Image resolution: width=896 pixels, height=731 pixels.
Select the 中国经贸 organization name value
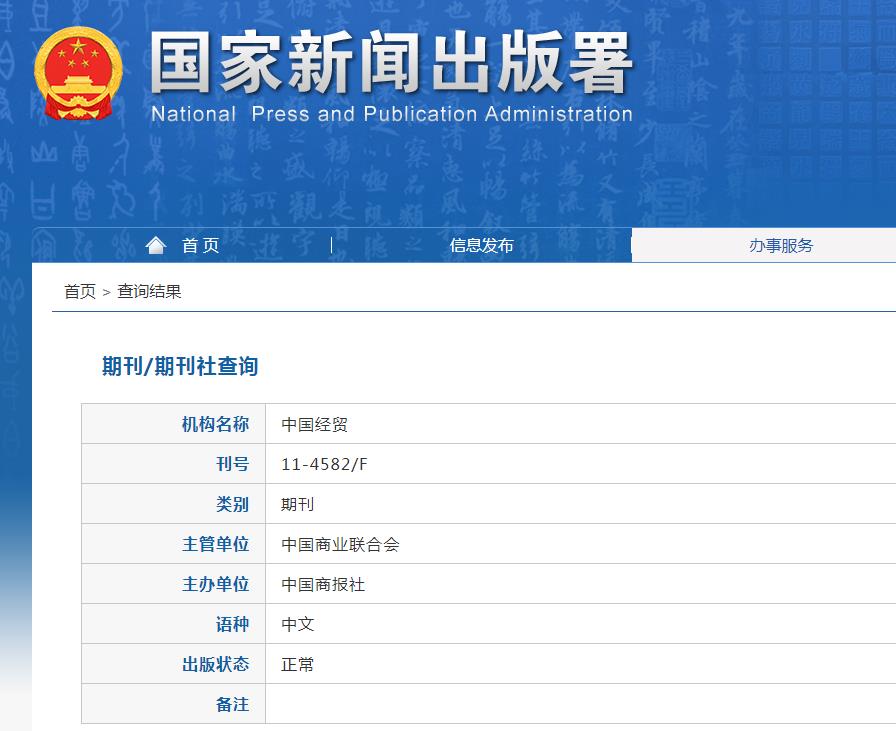tap(314, 424)
